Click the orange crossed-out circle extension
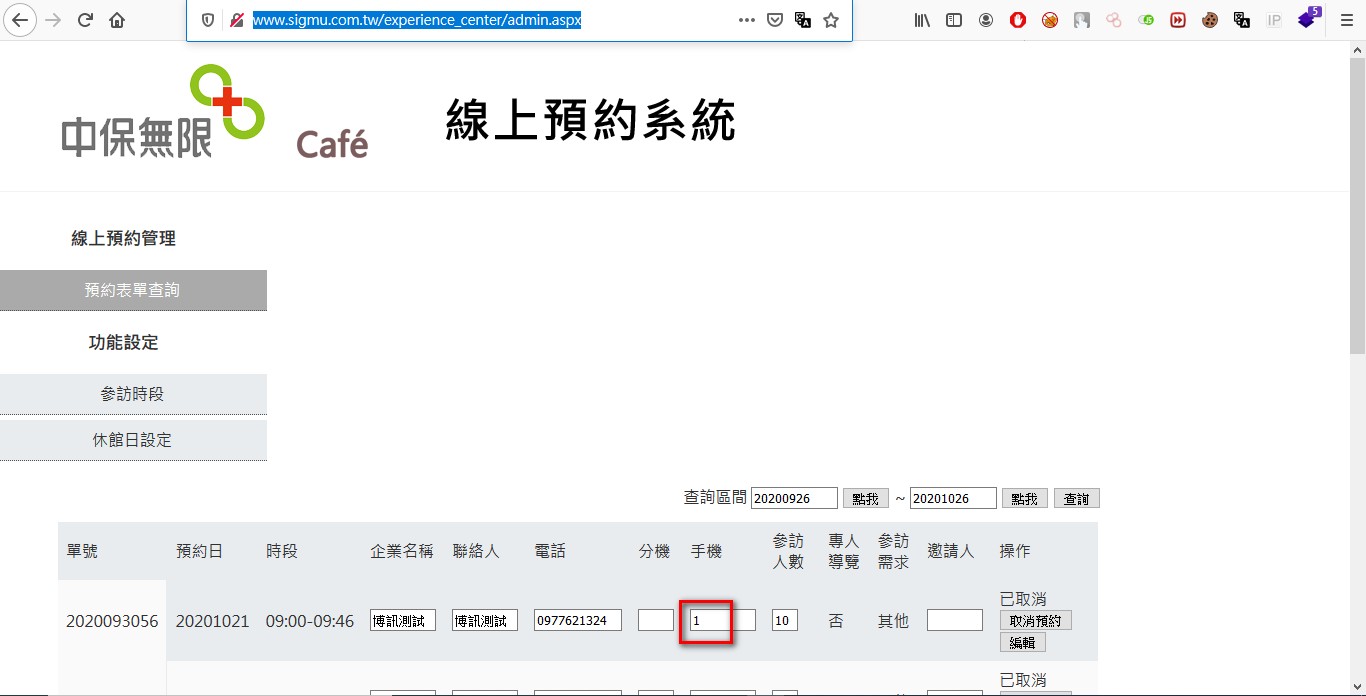This screenshot has height=696, width=1366. click(1050, 20)
